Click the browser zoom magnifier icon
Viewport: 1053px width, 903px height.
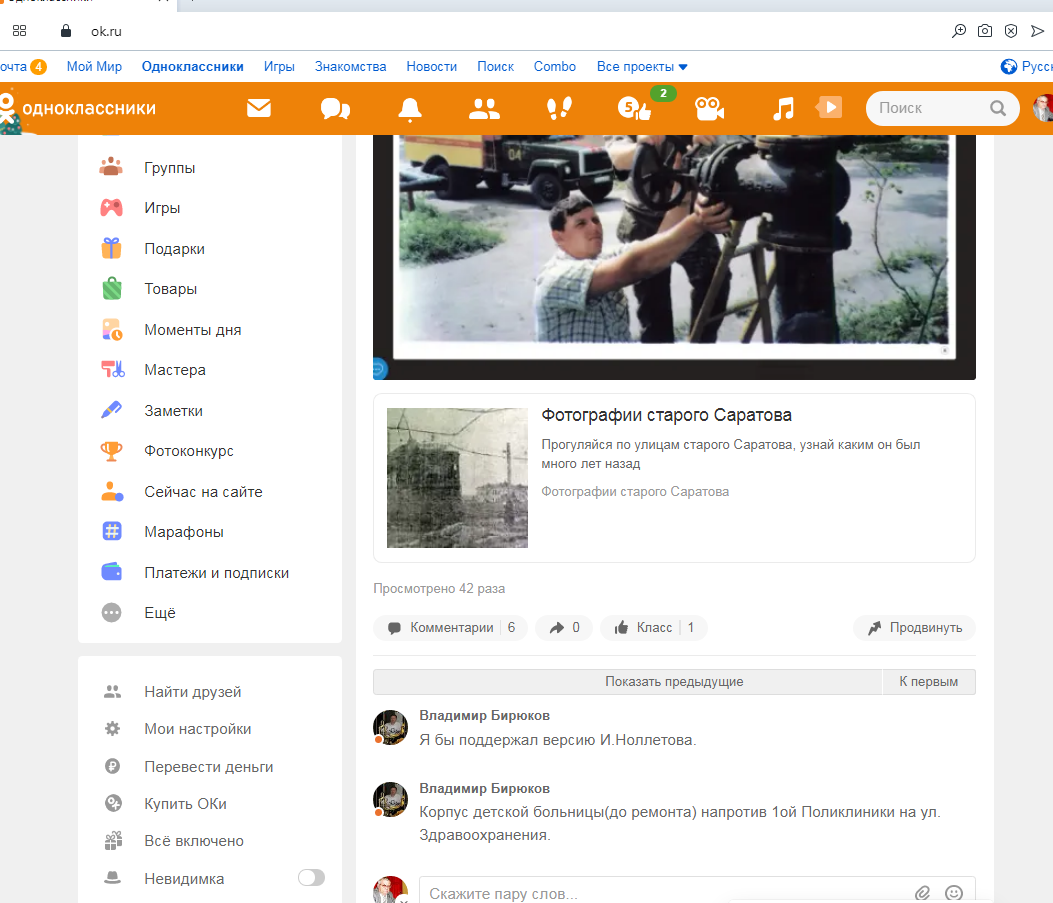click(x=959, y=31)
